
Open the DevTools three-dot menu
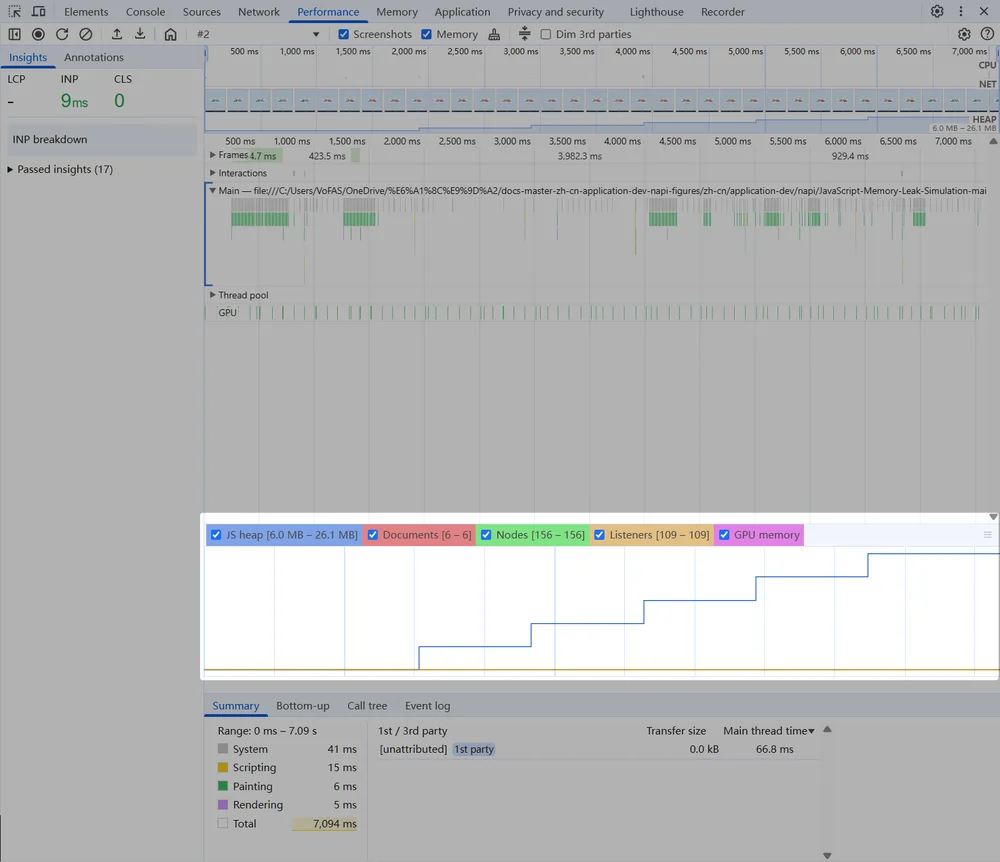pos(960,11)
